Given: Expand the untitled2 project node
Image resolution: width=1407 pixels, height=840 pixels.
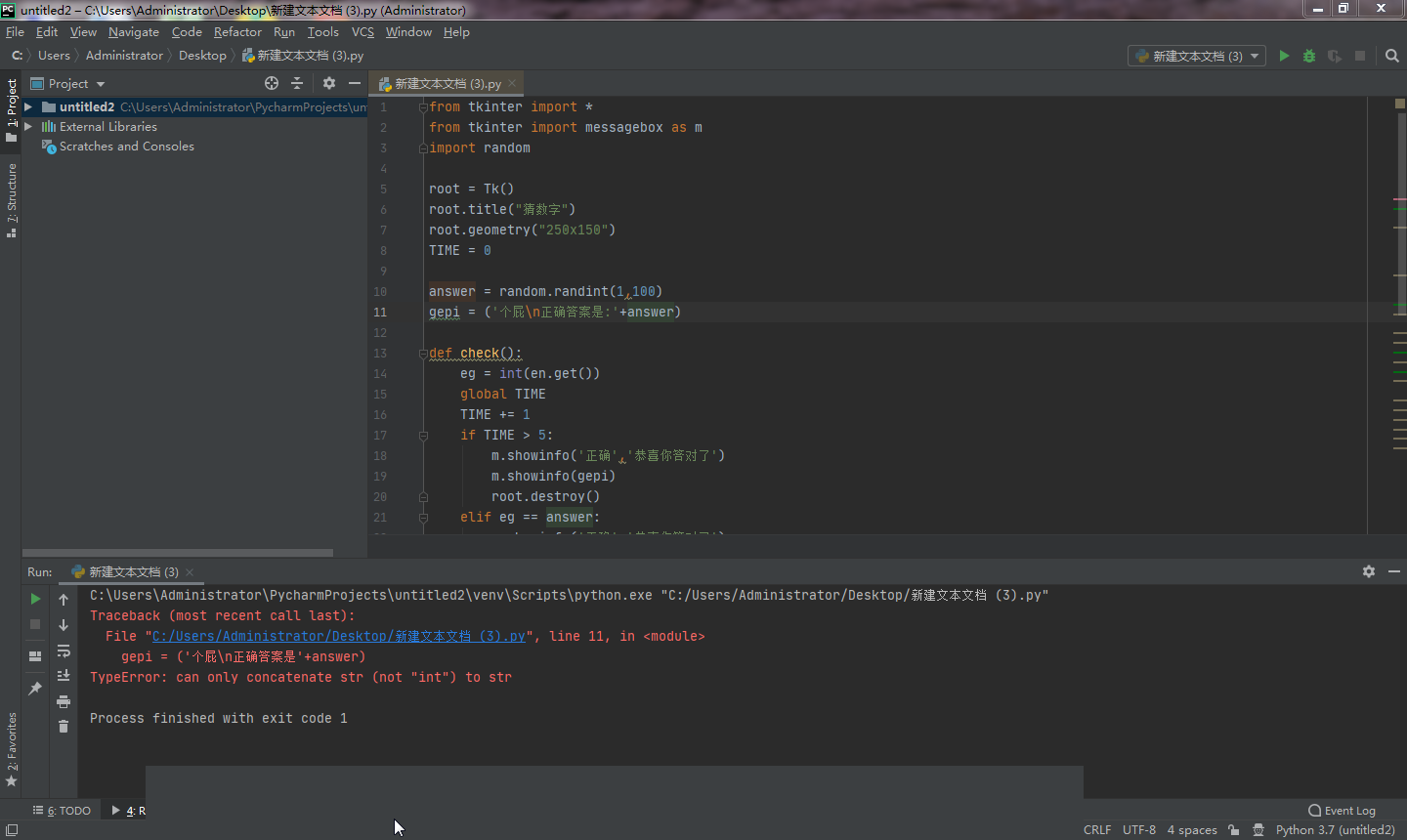Looking at the screenshot, I should 28,106.
